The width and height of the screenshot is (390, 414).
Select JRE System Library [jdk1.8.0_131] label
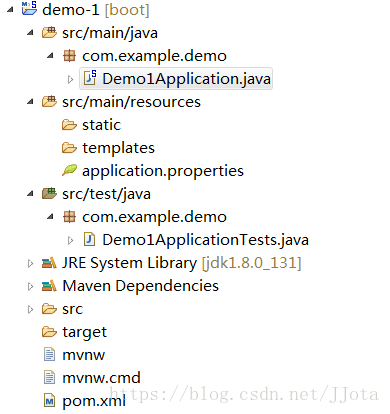click(182, 263)
